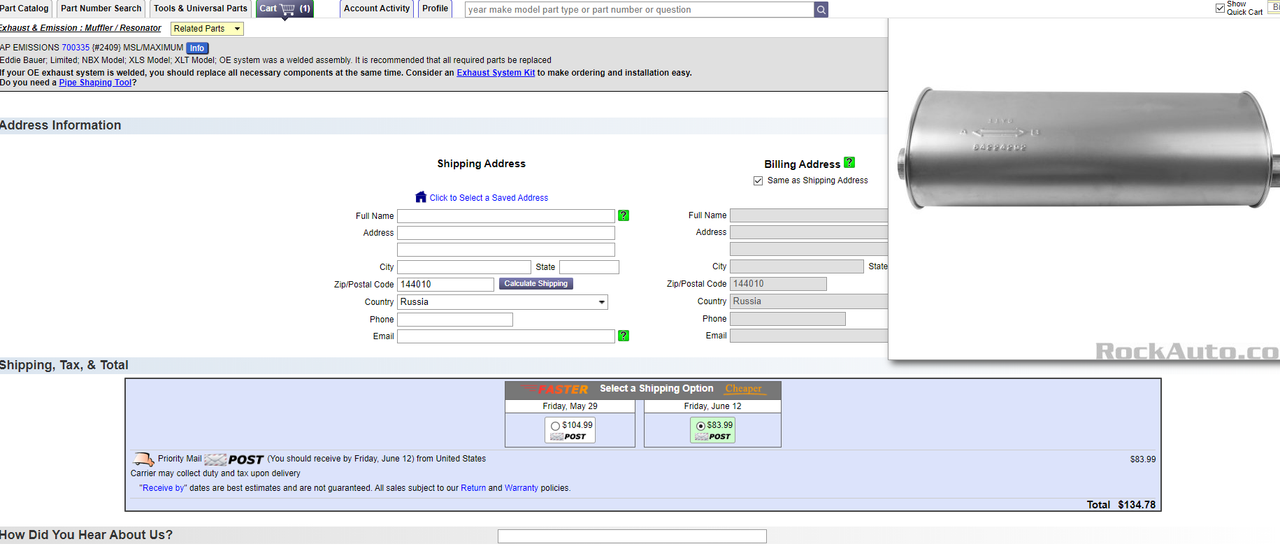1280x549 pixels.
Task: Open the Country dropdown showing Russia
Action: pyautogui.click(x=502, y=302)
